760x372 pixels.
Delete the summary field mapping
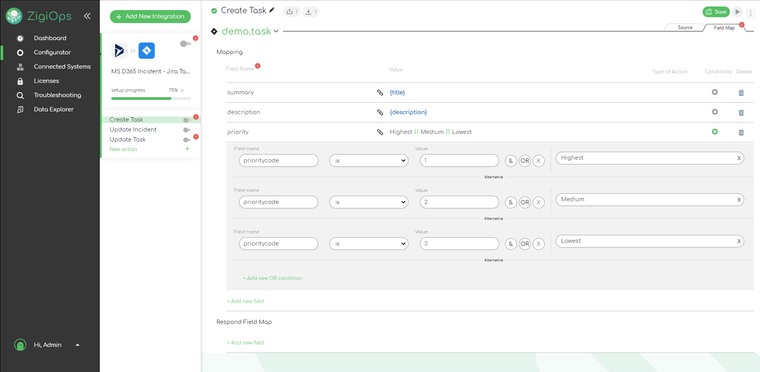(x=741, y=93)
